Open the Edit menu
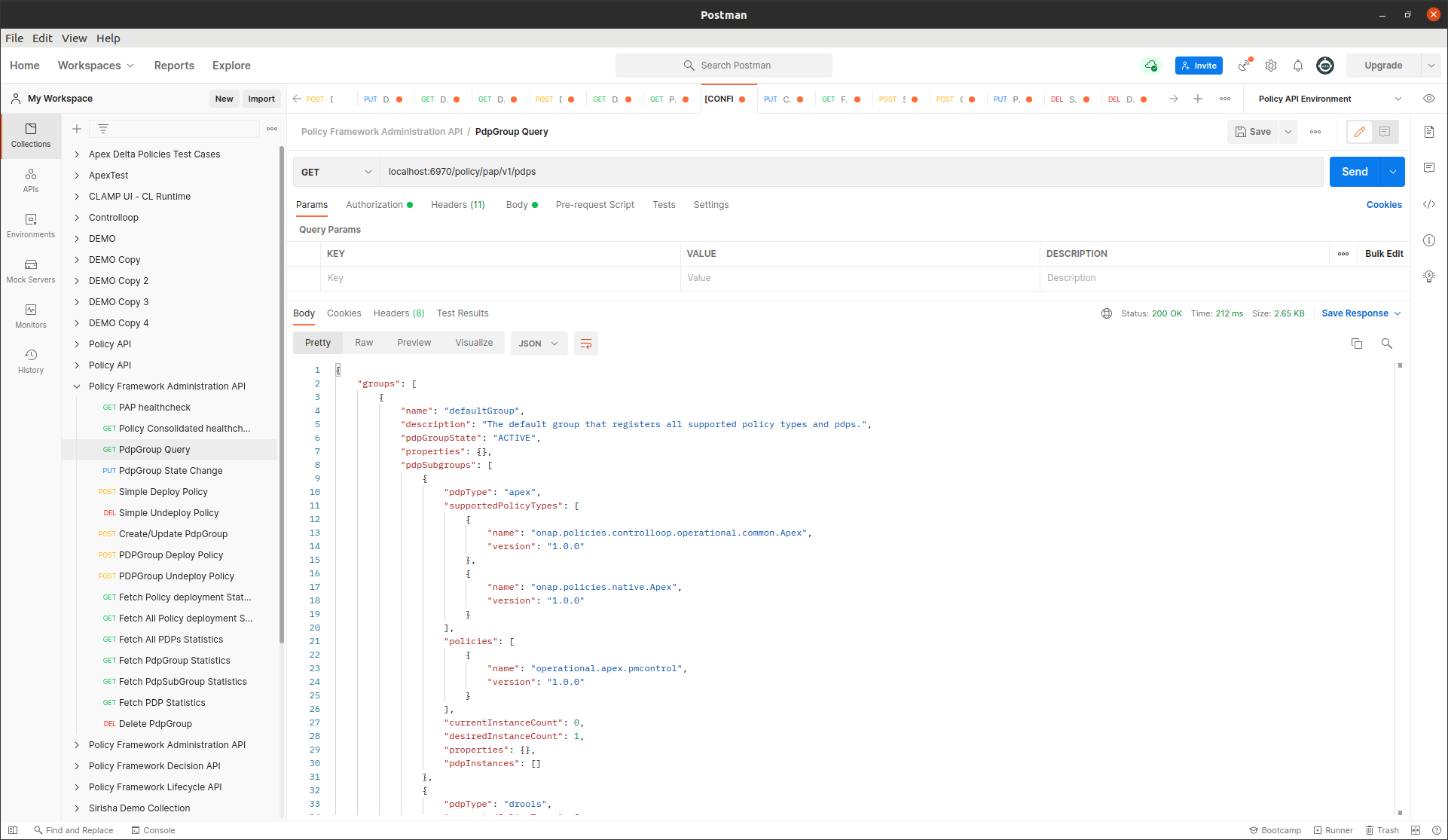 (42, 38)
